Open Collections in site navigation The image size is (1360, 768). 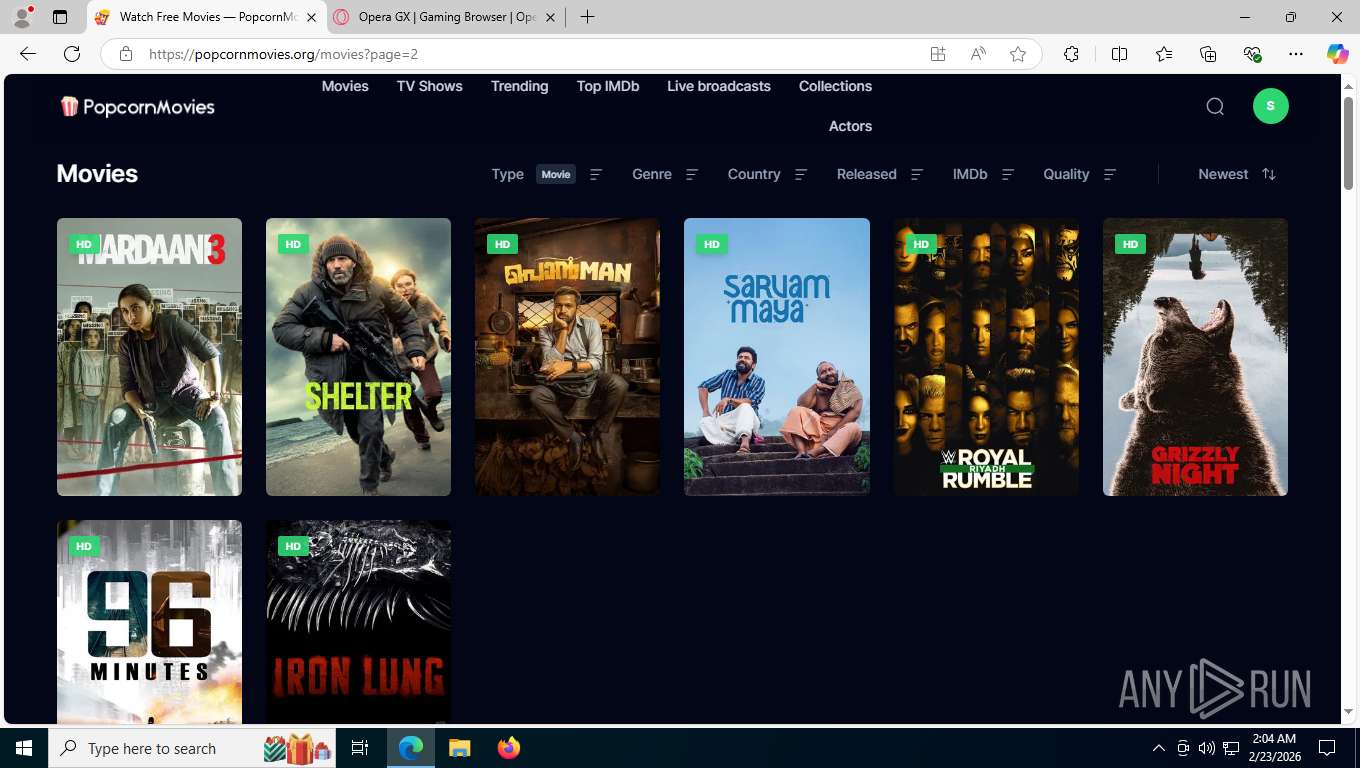836,86
